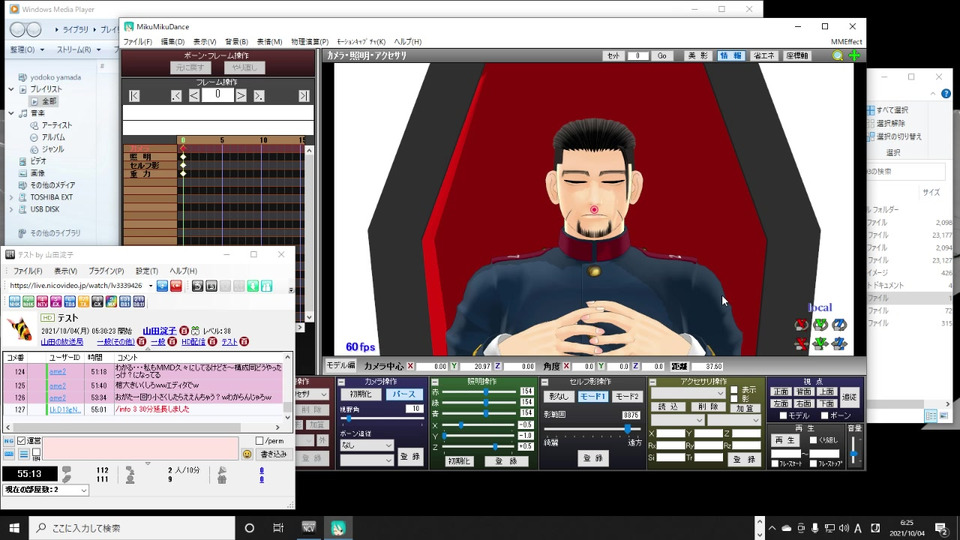Step to the previous frame with the < button
Image resolution: width=960 pixels, height=540 pixels.
click(193, 96)
